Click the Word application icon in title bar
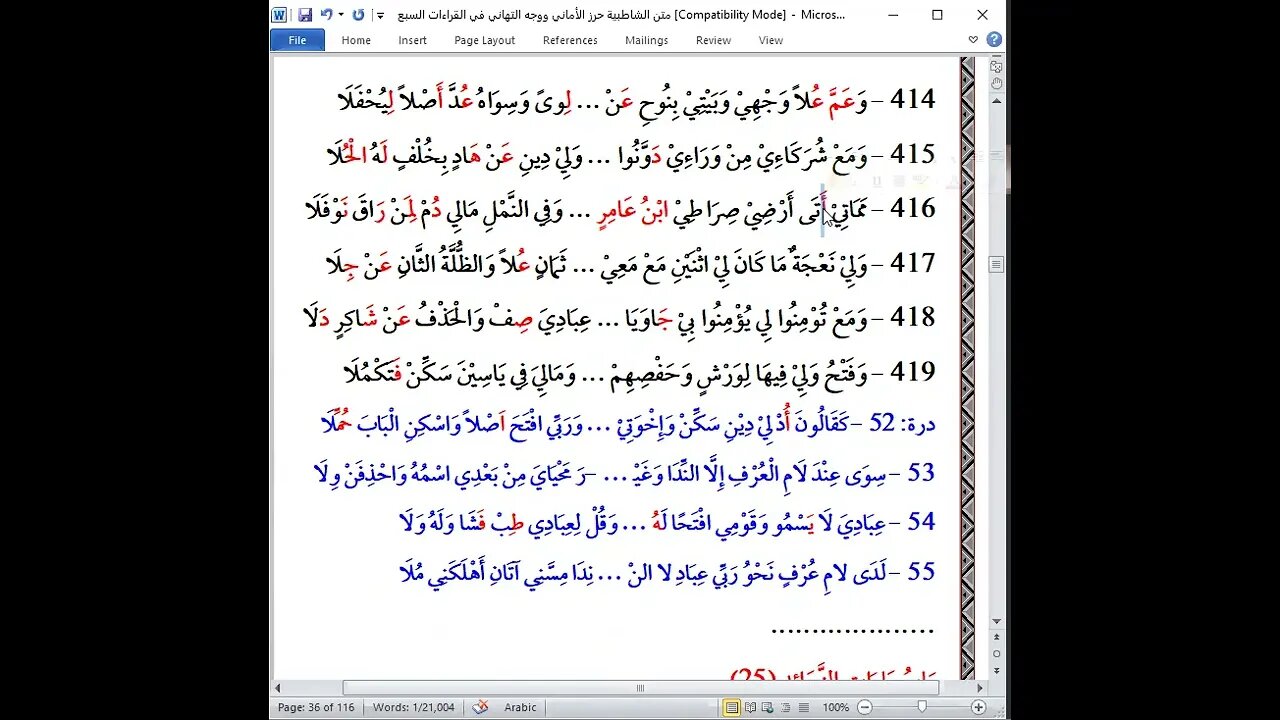 click(x=279, y=15)
